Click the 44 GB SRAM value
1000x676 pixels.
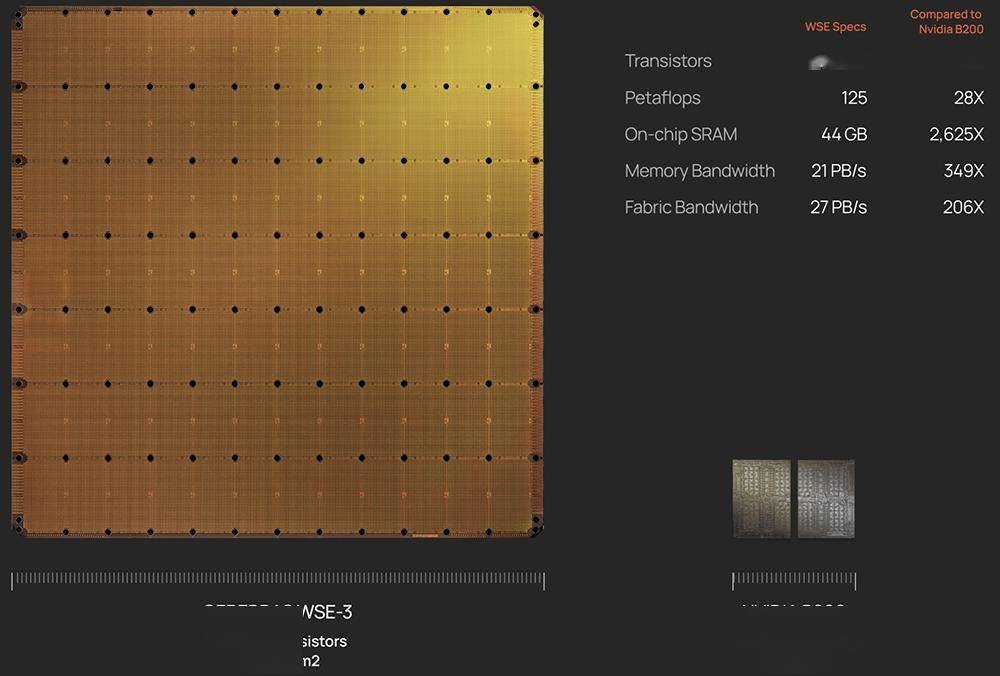(842, 134)
